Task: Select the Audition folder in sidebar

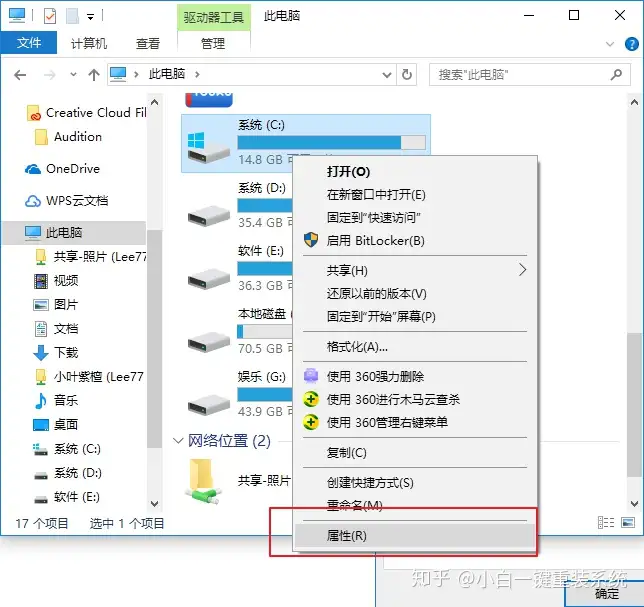Action: tap(69, 137)
